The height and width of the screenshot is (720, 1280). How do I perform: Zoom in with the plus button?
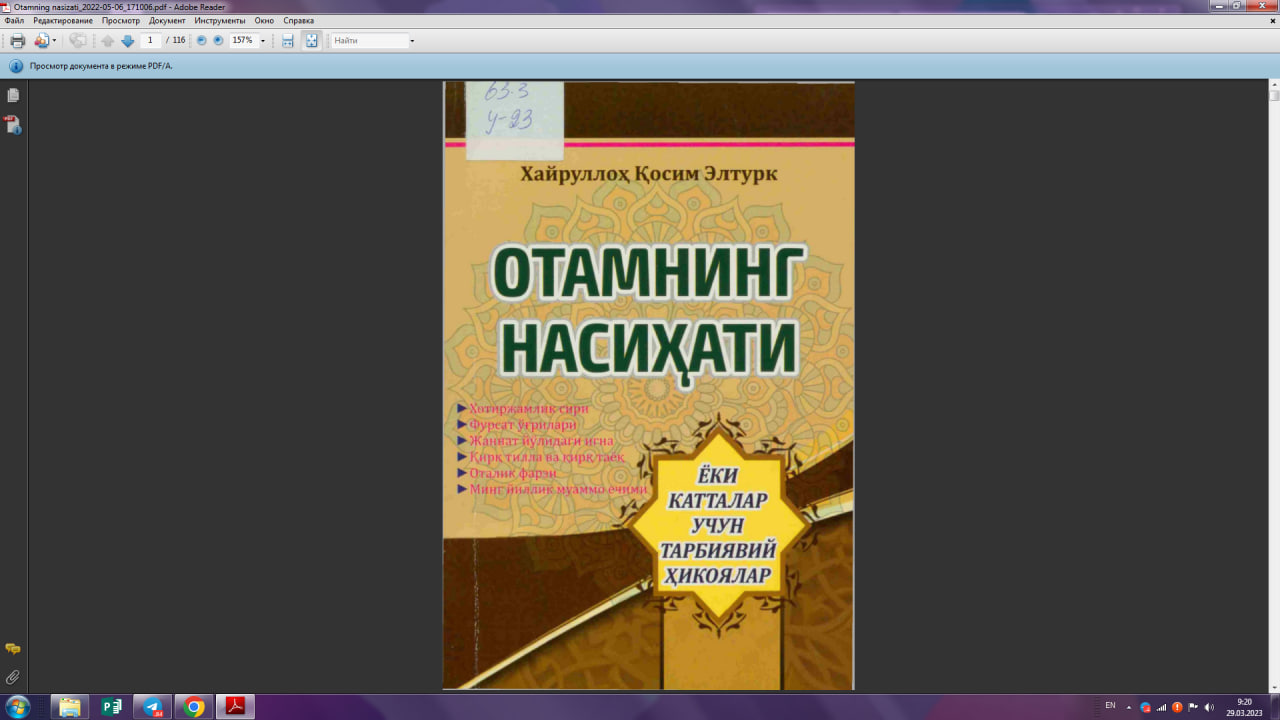(217, 41)
